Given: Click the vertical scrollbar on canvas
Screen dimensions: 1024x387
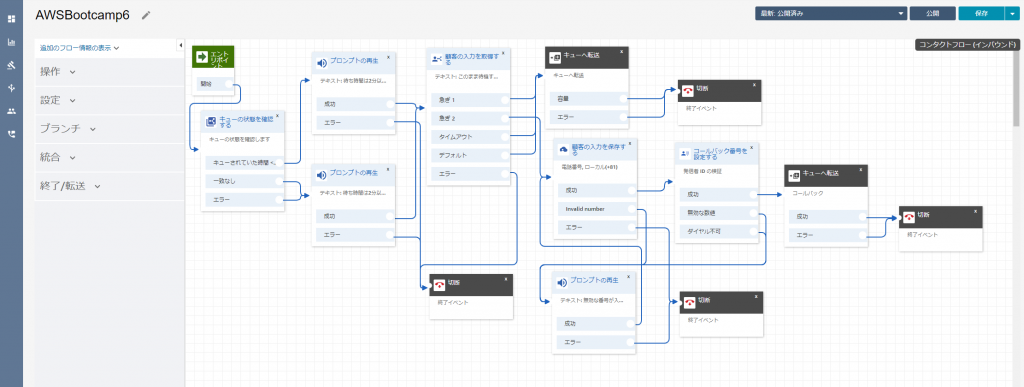Looking at the screenshot, I should click(1016, 88).
